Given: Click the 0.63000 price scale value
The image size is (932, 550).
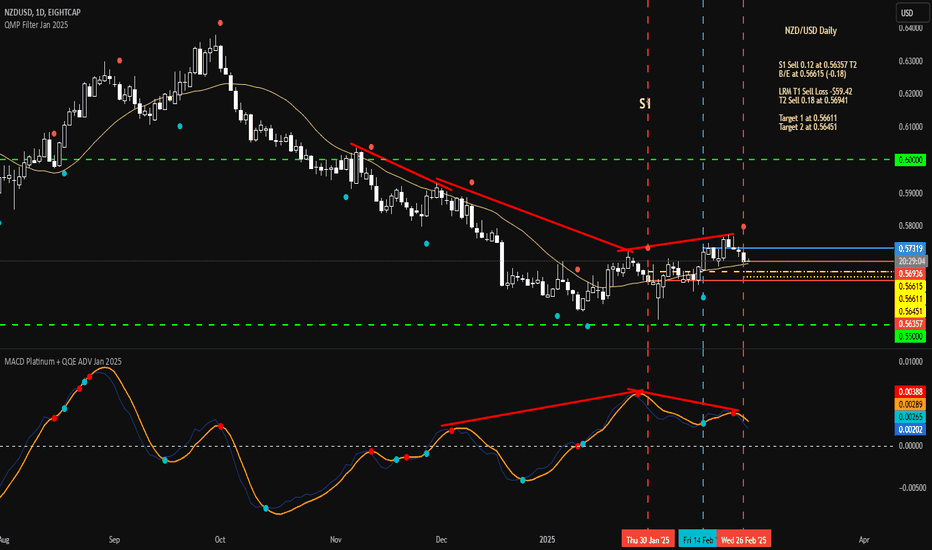Looking at the screenshot, I should (911, 61).
